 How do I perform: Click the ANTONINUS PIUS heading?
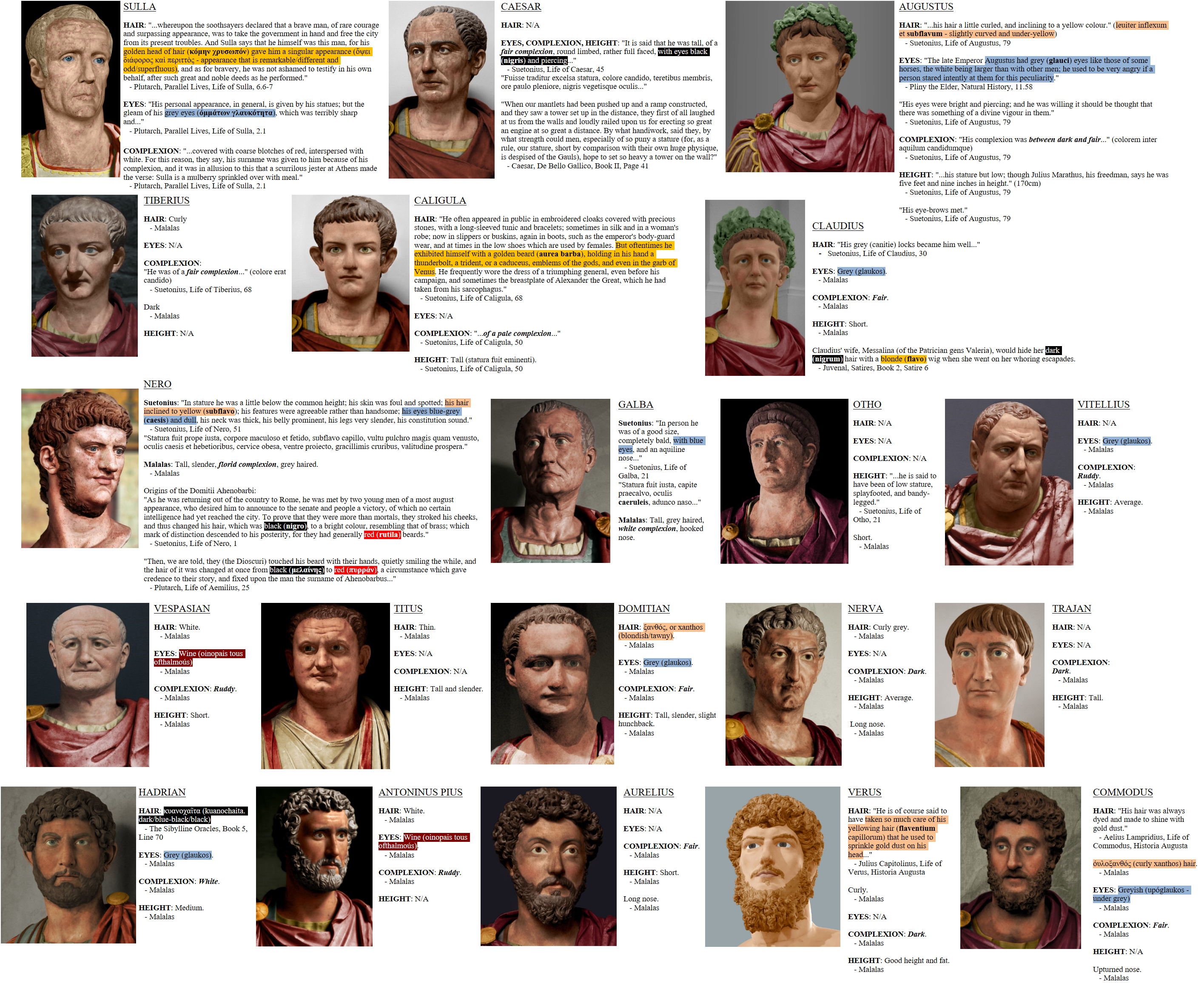420,792
